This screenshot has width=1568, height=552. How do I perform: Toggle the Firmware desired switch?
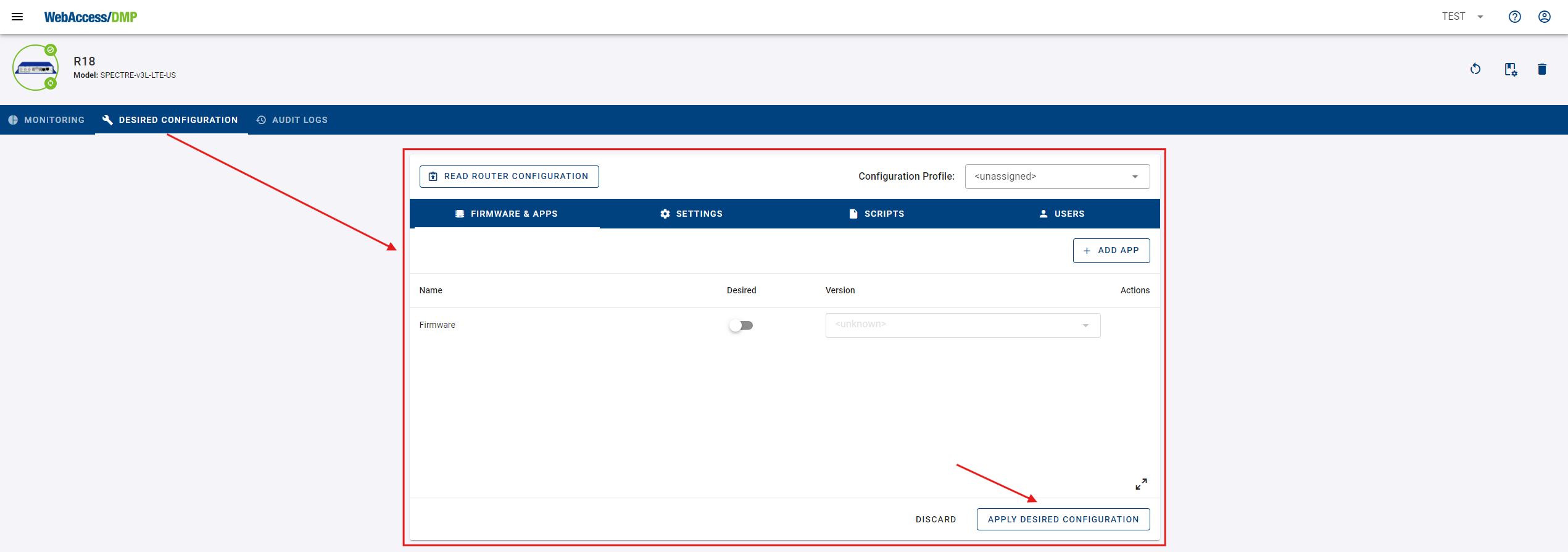pyautogui.click(x=740, y=325)
